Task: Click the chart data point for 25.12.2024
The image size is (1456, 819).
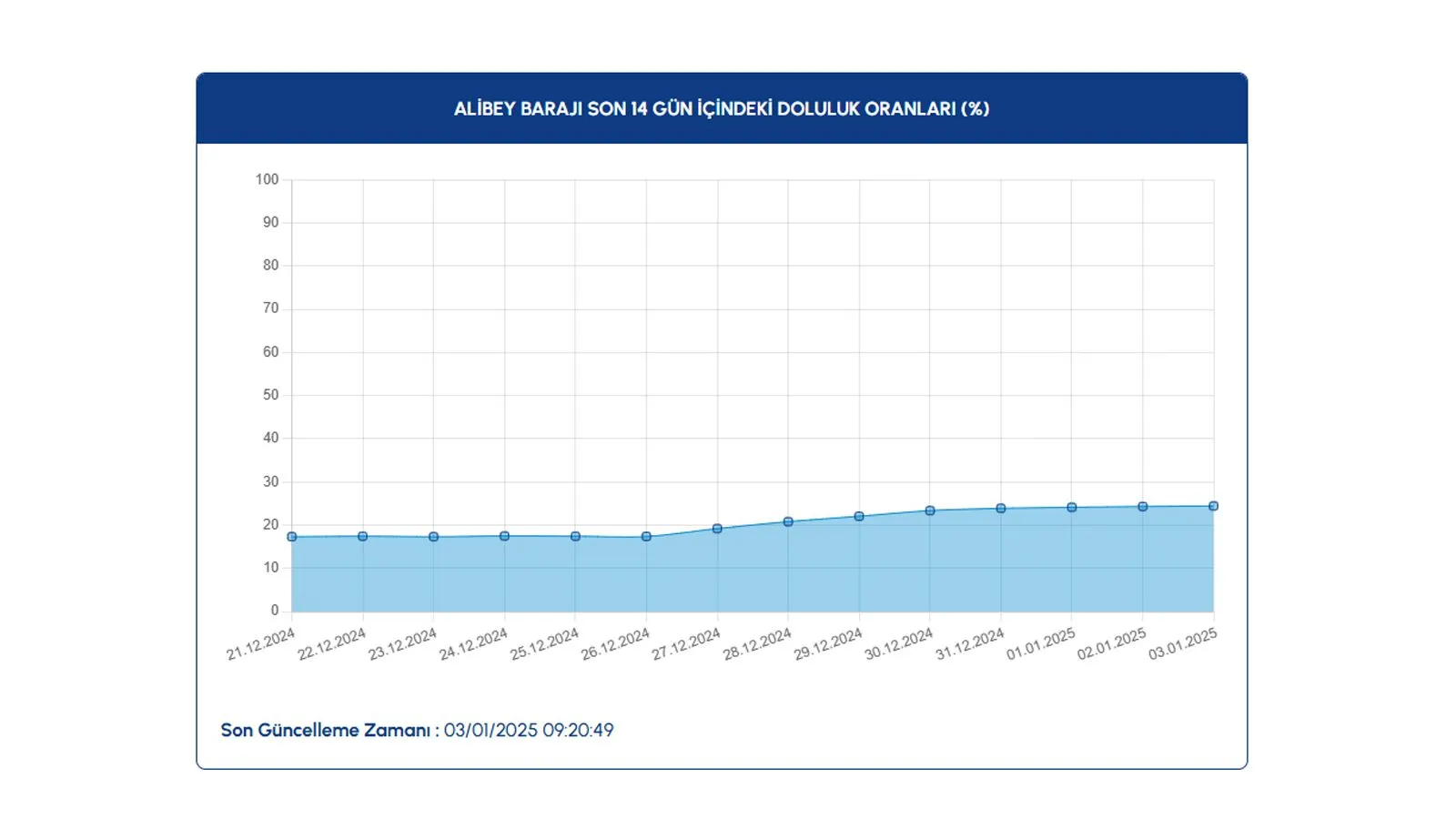Action: pos(576,537)
